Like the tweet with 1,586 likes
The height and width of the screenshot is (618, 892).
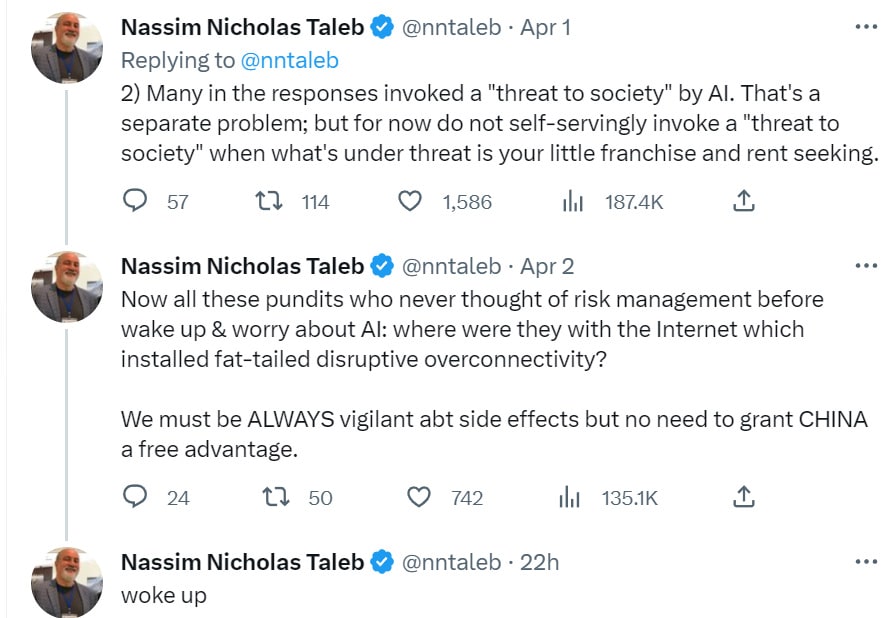[x=410, y=202]
